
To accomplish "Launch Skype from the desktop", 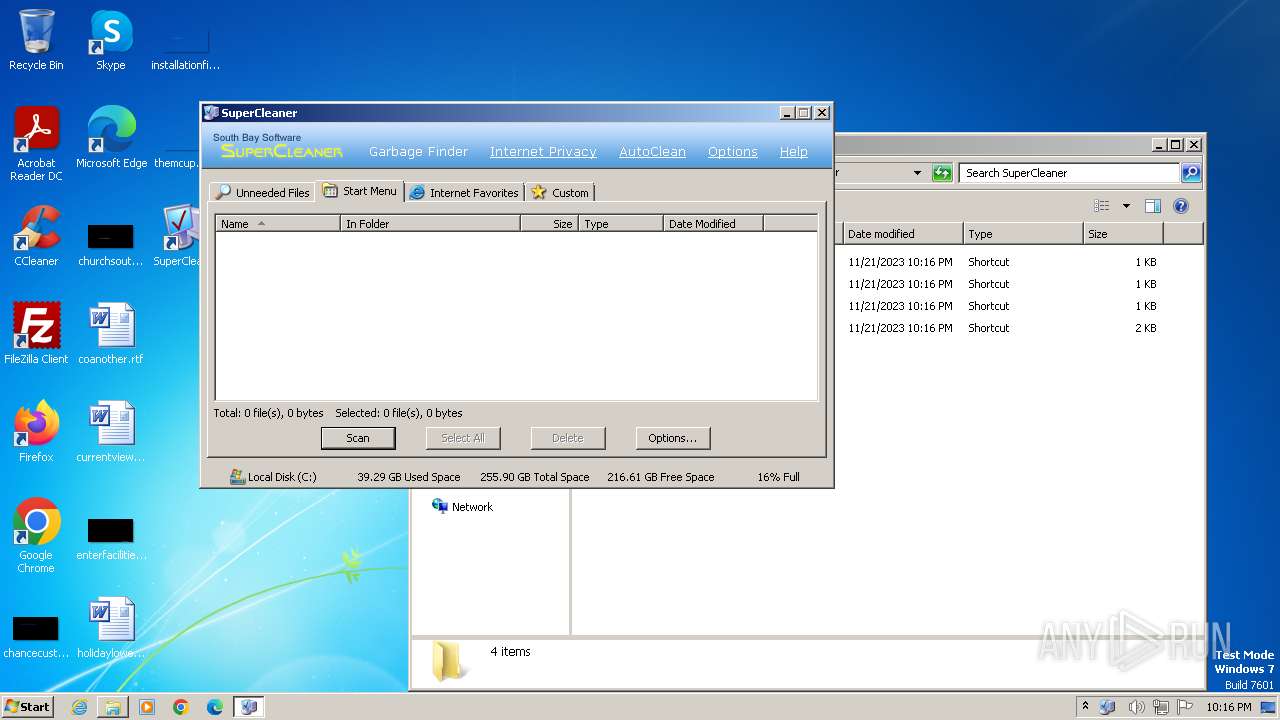I will pyautogui.click(x=110, y=40).
